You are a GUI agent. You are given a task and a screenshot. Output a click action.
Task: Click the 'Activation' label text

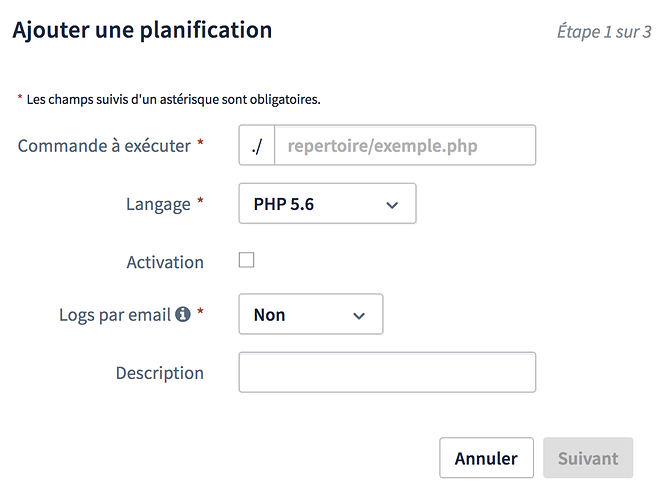[165, 262]
